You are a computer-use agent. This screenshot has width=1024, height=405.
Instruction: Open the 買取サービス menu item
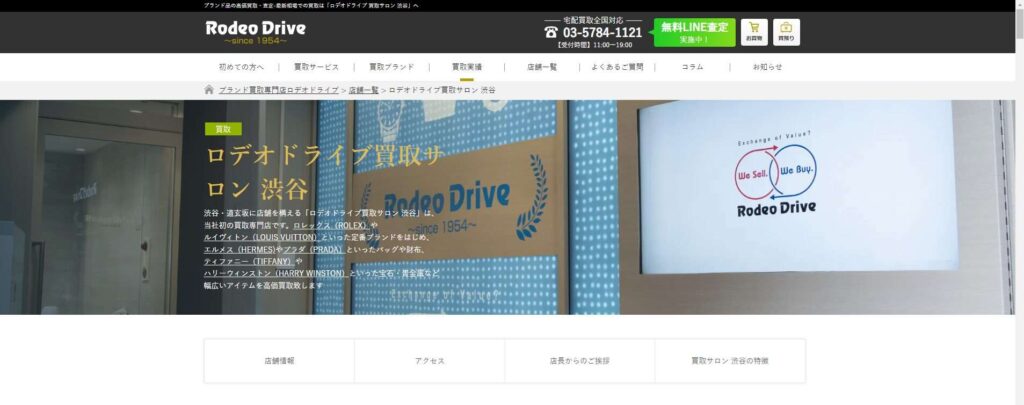(x=316, y=67)
